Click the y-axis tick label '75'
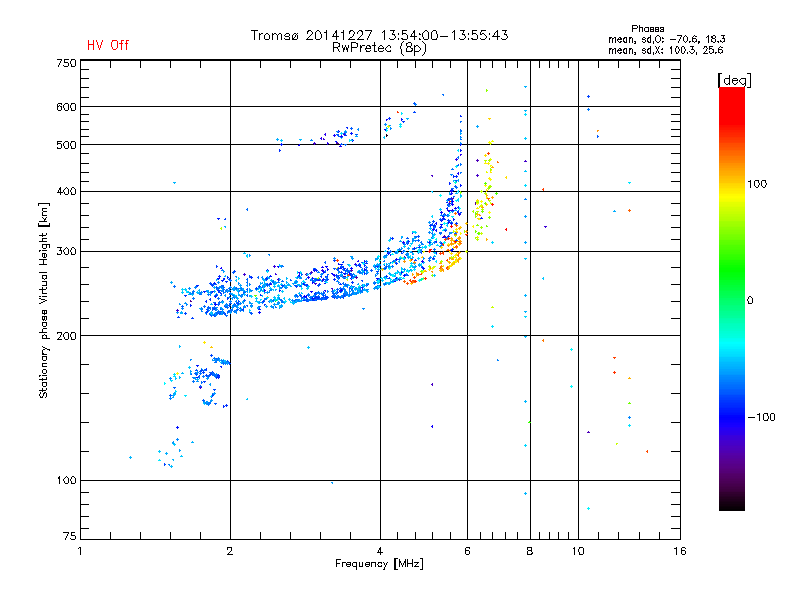 69,536
